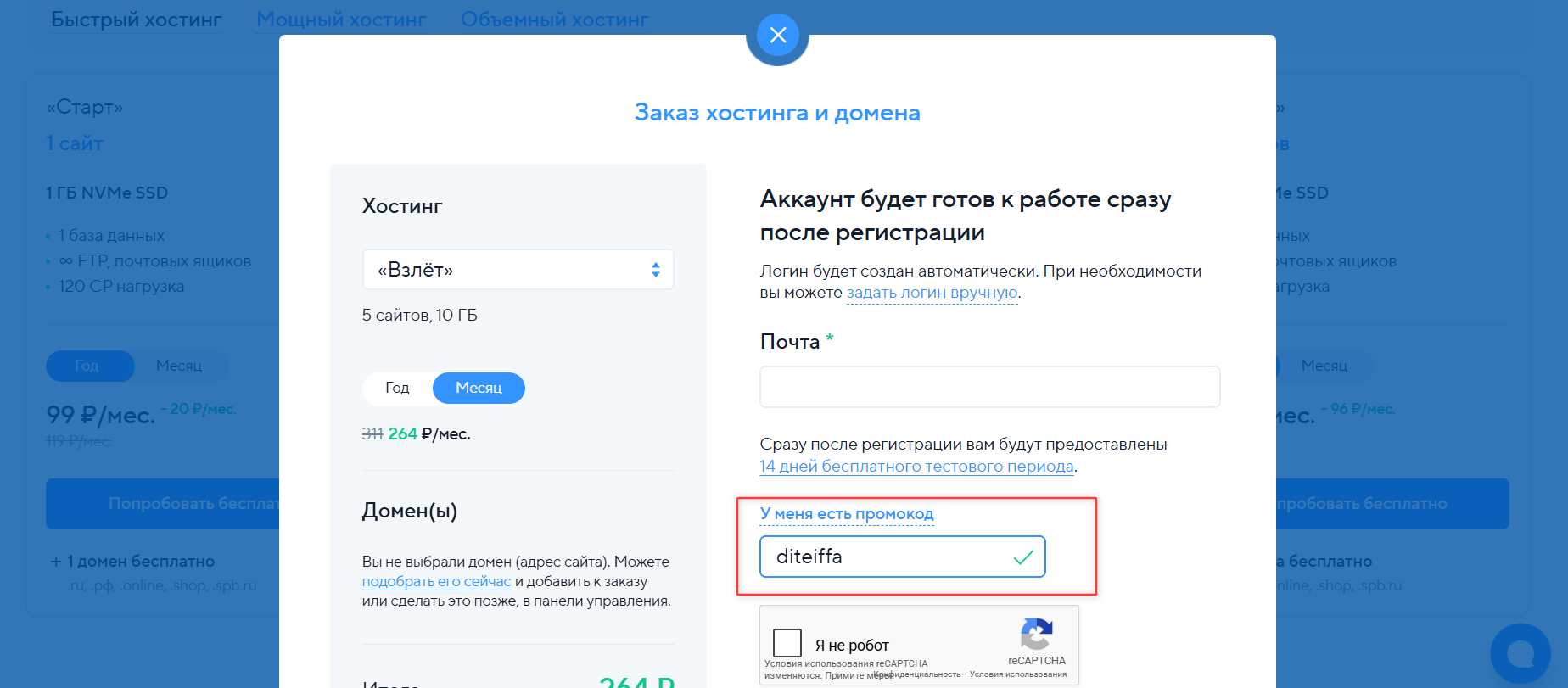The image size is (1568, 688).
Task: Click the promo code field containing diteiffa
Action: [x=902, y=557]
